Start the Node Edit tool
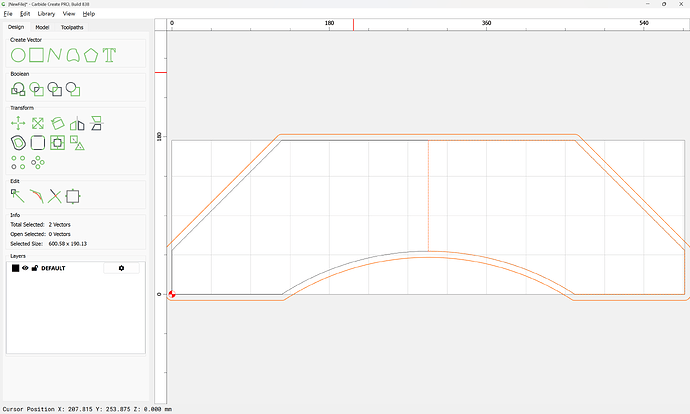This screenshot has height=414, width=690. tap(18, 196)
